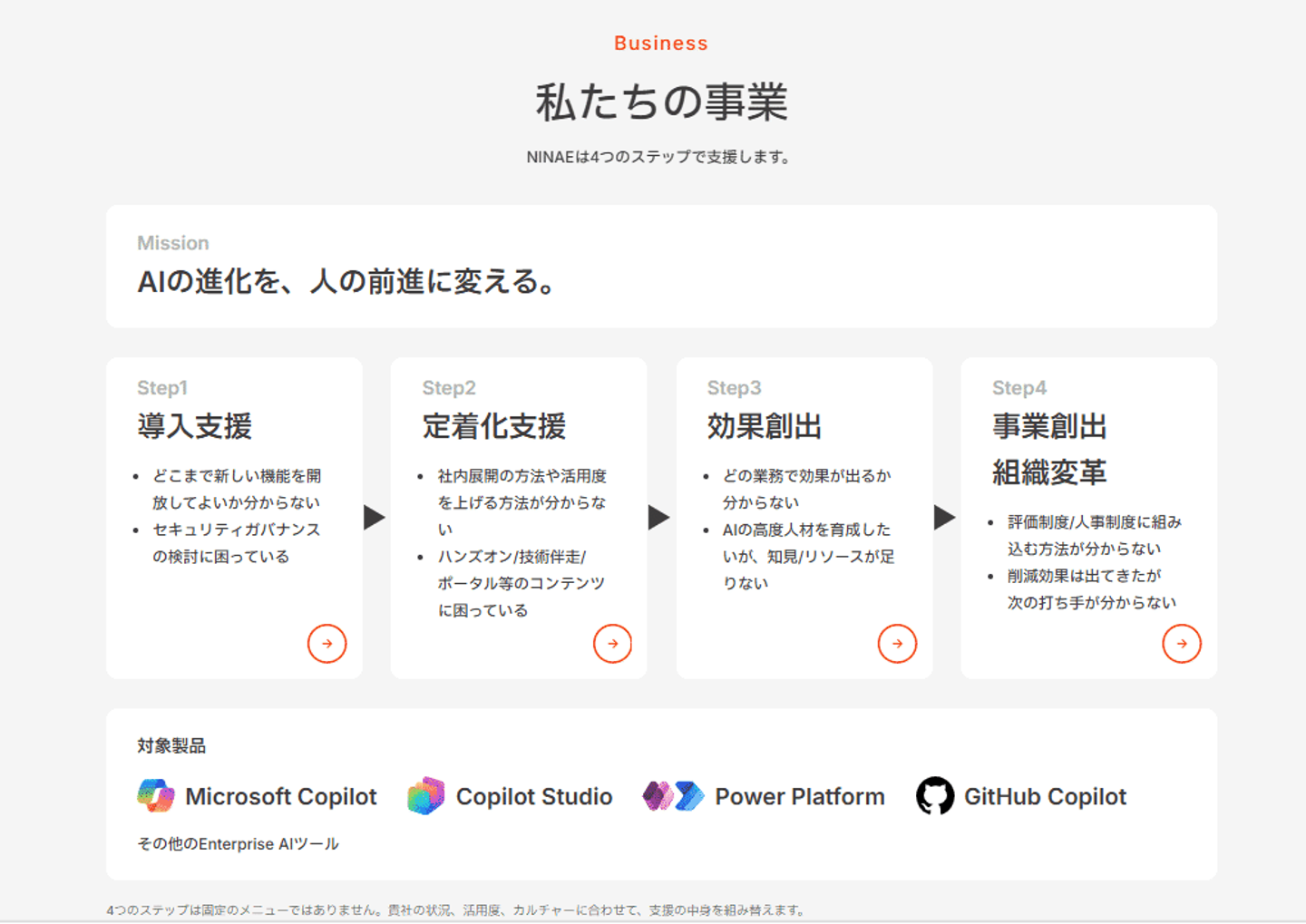This screenshot has height=924, width=1306.
Task: Click the Step1 label
Action: (x=162, y=388)
